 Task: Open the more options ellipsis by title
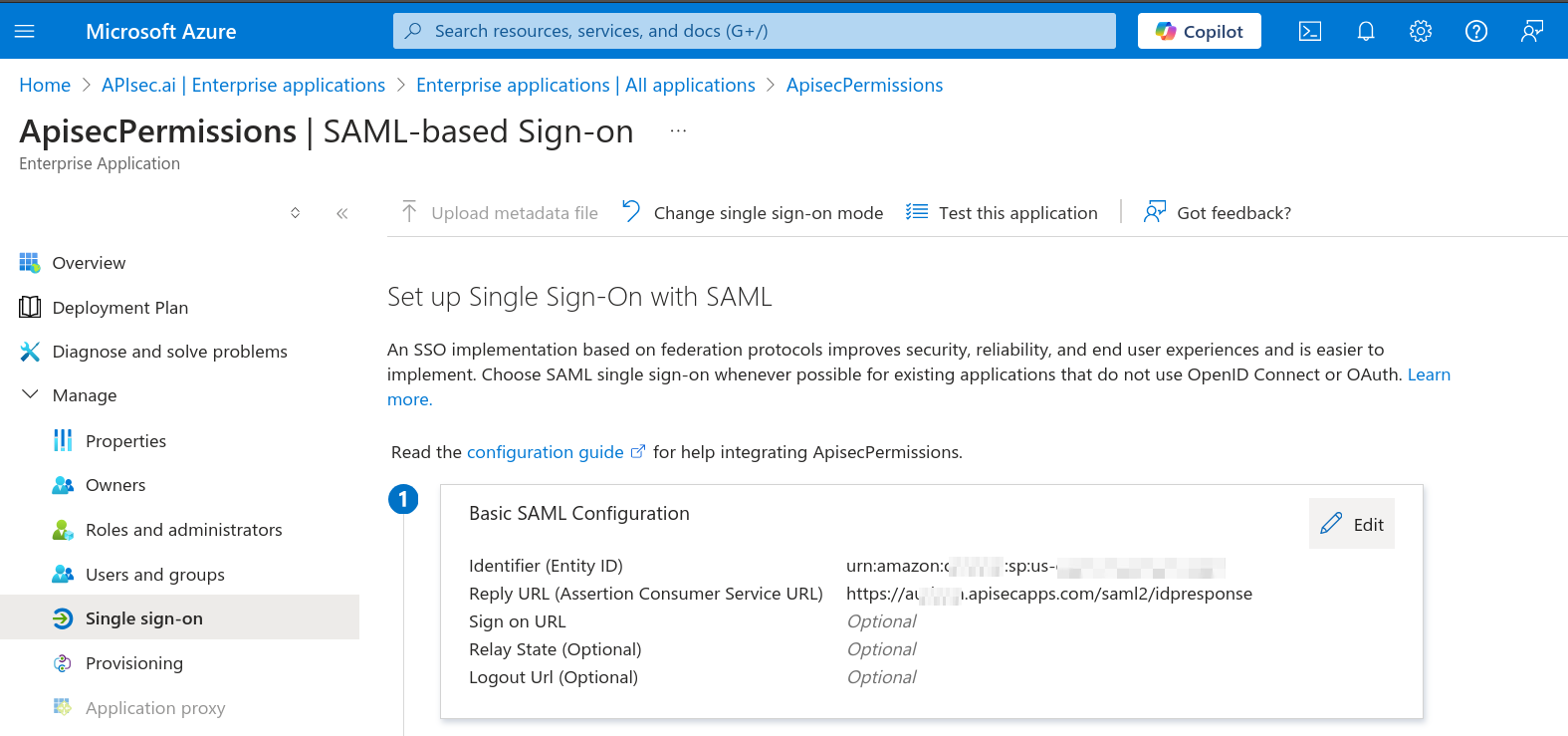click(678, 131)
